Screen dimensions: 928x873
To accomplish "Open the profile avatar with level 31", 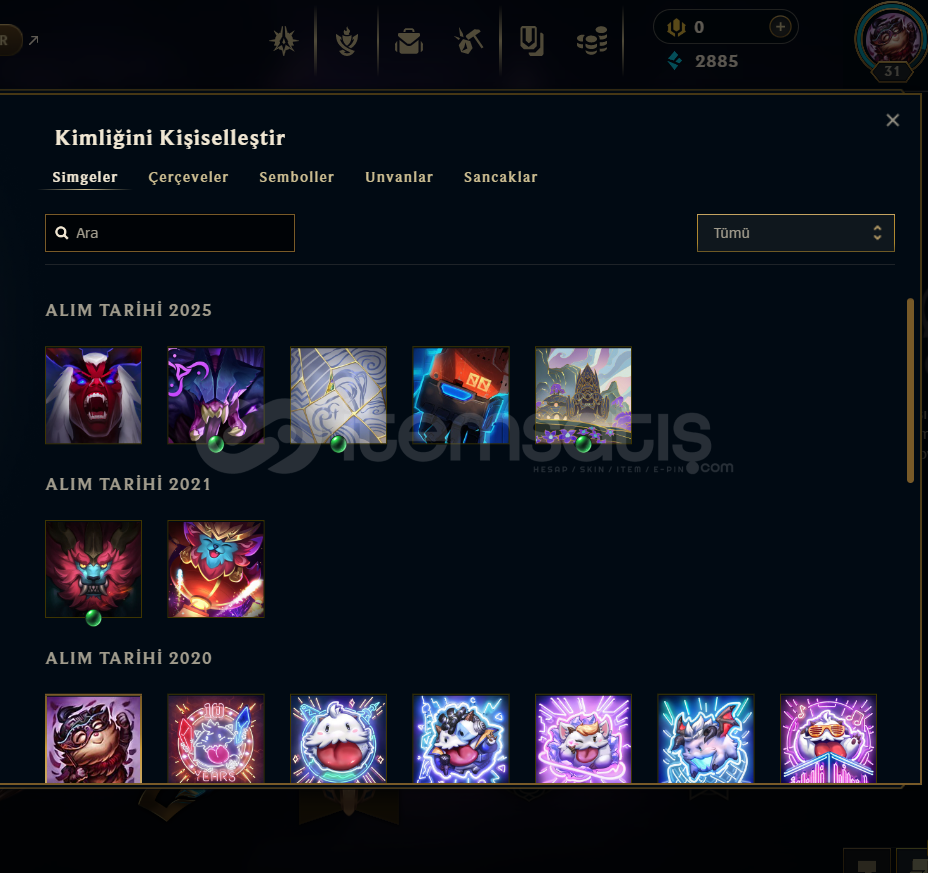I will tap(891, 40).
